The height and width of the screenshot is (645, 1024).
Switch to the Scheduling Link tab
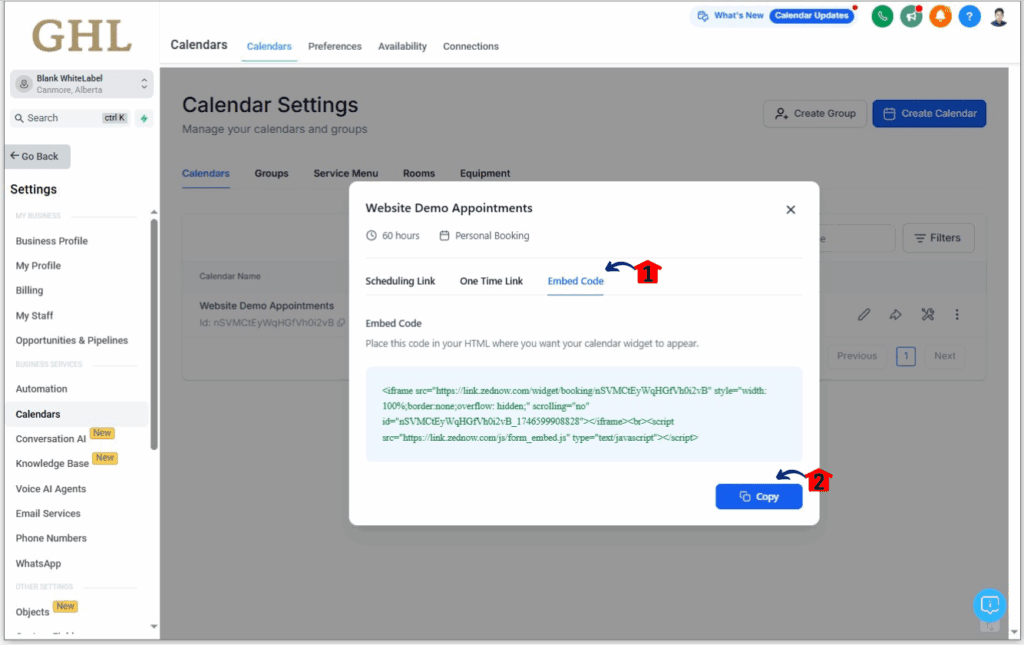[400, 281]
